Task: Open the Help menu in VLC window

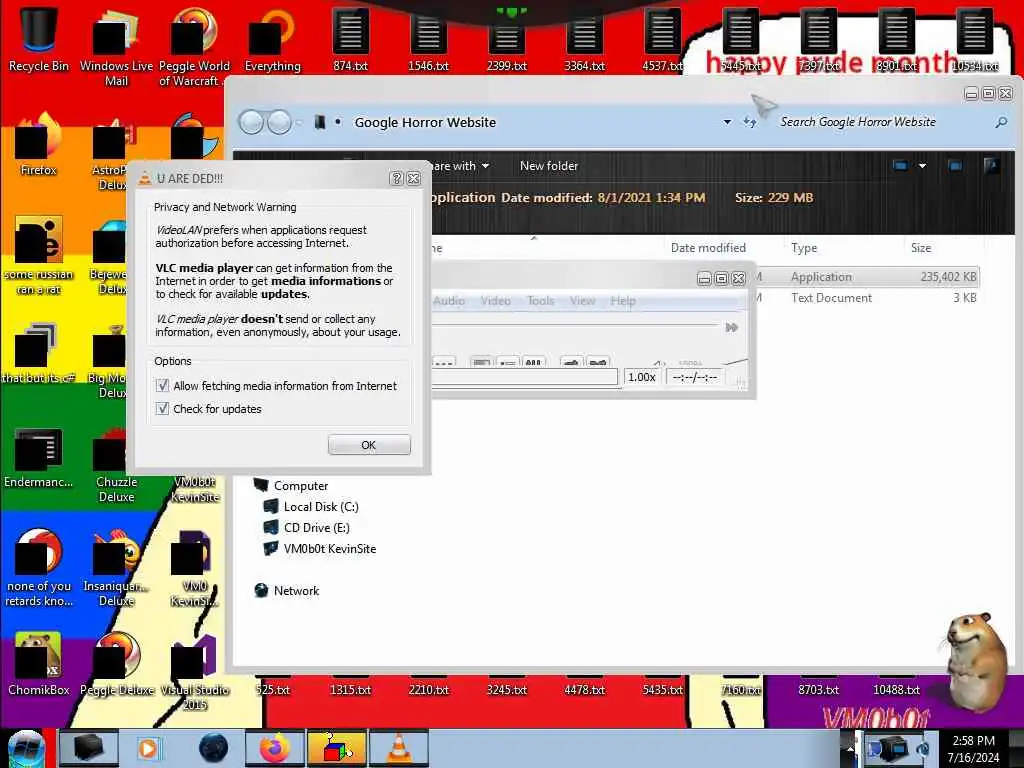Action: click(x=623, y=301)
